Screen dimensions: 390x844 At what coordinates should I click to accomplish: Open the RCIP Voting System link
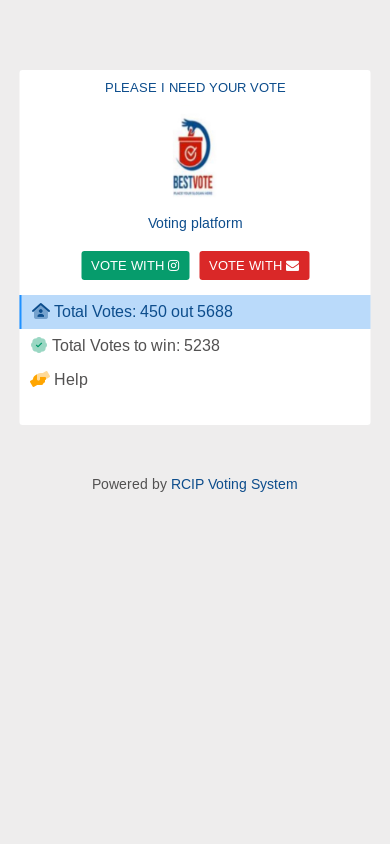tap(234, 484)
